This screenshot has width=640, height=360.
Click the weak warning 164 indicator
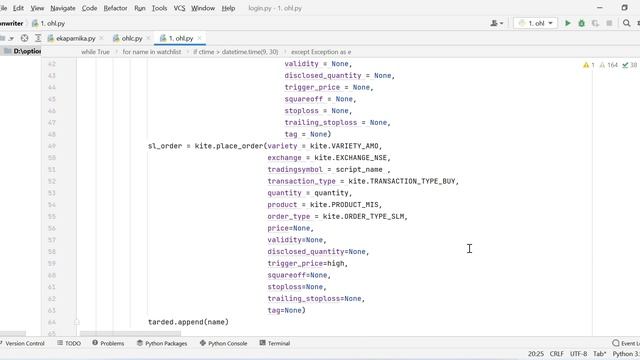point(608,65)
